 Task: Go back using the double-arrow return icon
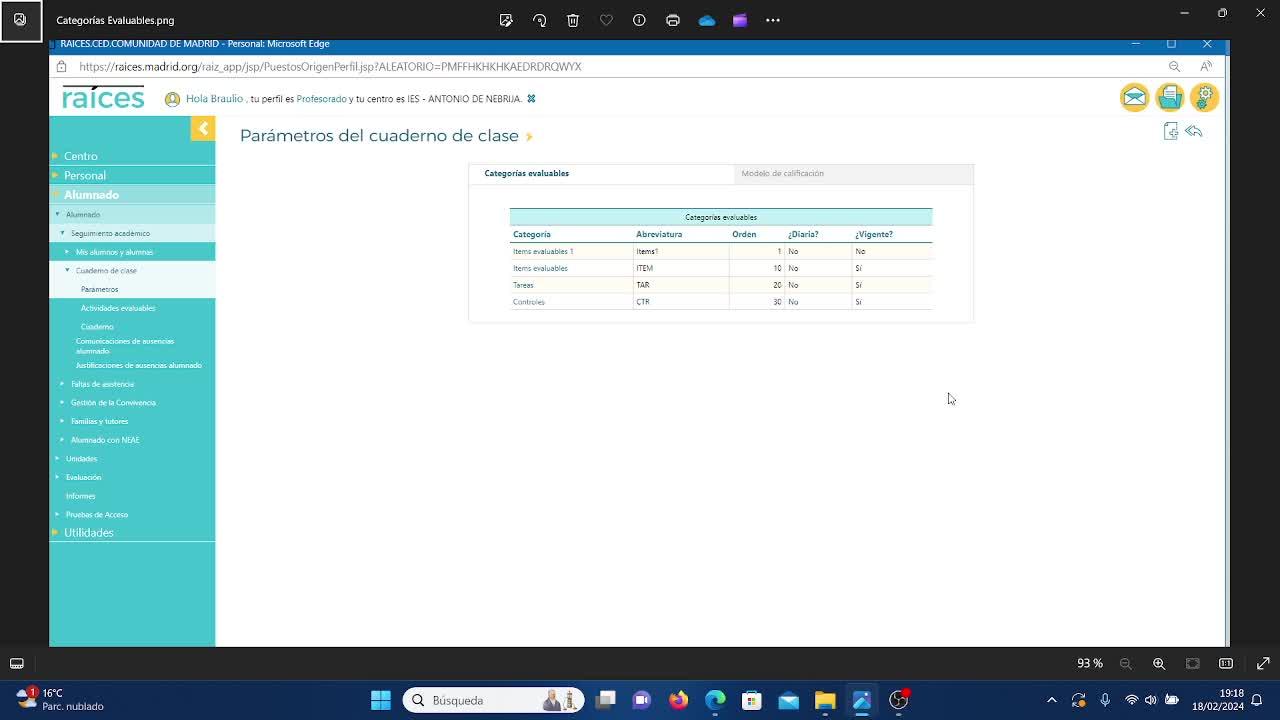(x=1194, y=131)
